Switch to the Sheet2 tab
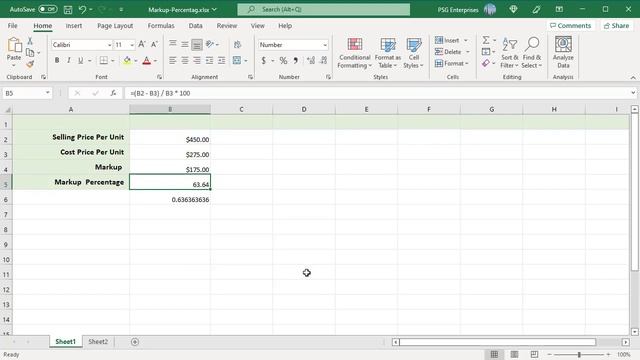Screen dimensions: 640x360 tap(98, 342)
